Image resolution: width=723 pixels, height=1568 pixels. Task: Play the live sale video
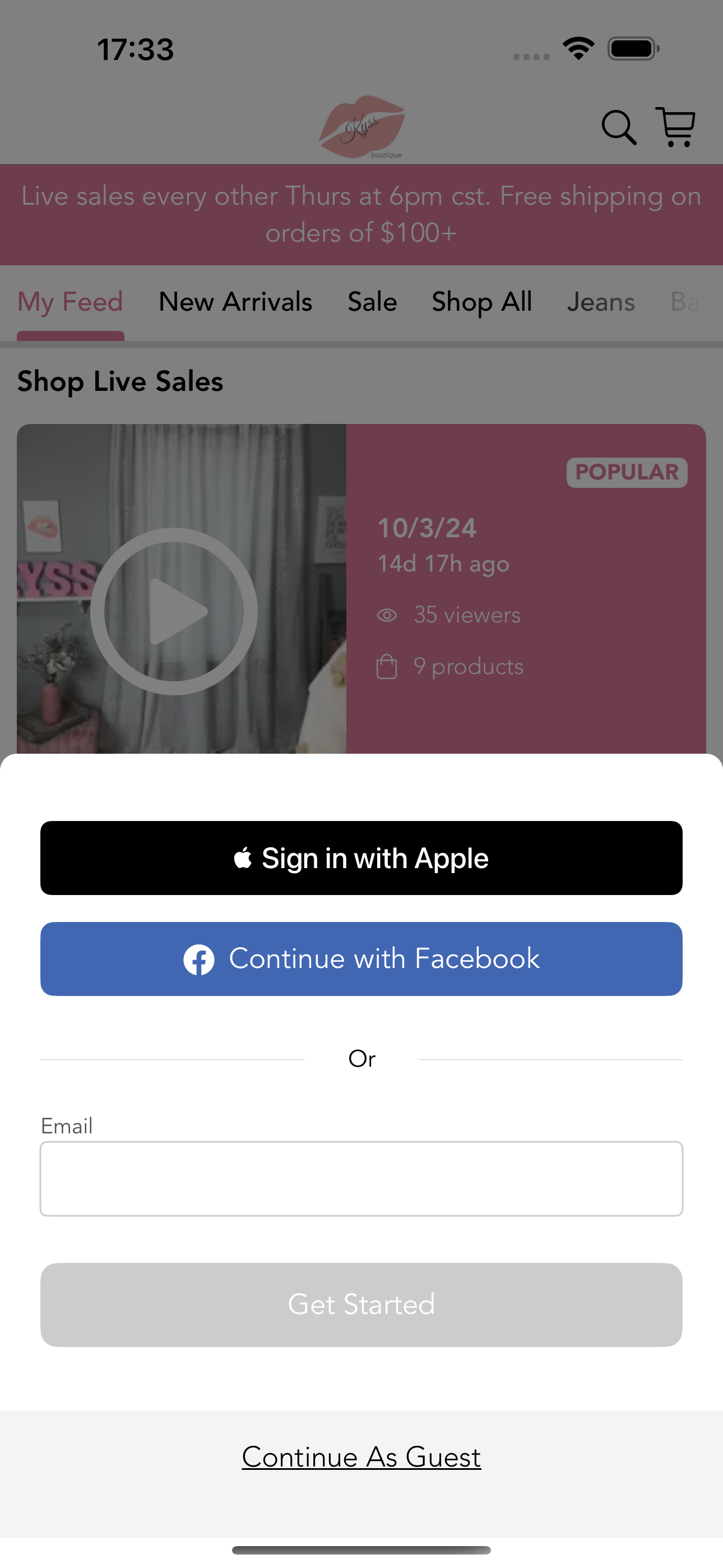point(174,611)
